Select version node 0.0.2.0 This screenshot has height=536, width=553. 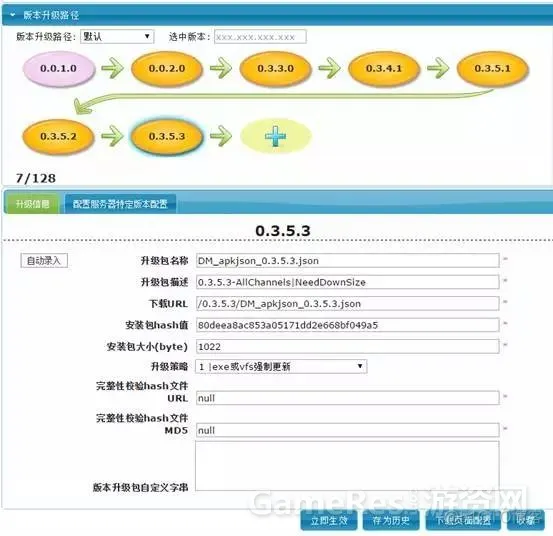tap(167, 68)
